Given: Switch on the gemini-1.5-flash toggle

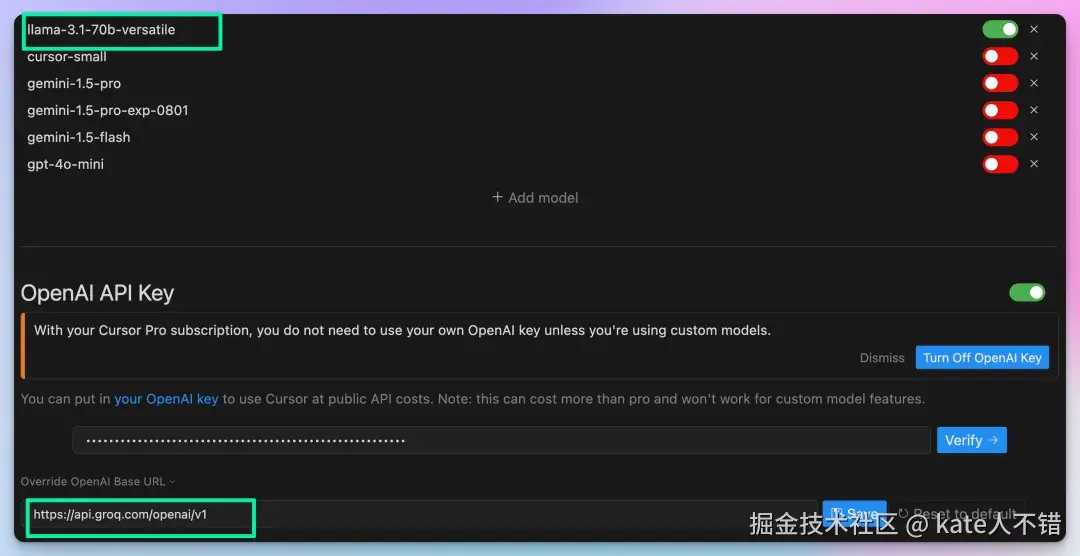Looking at the screenshot, I should pos(1000,137).
